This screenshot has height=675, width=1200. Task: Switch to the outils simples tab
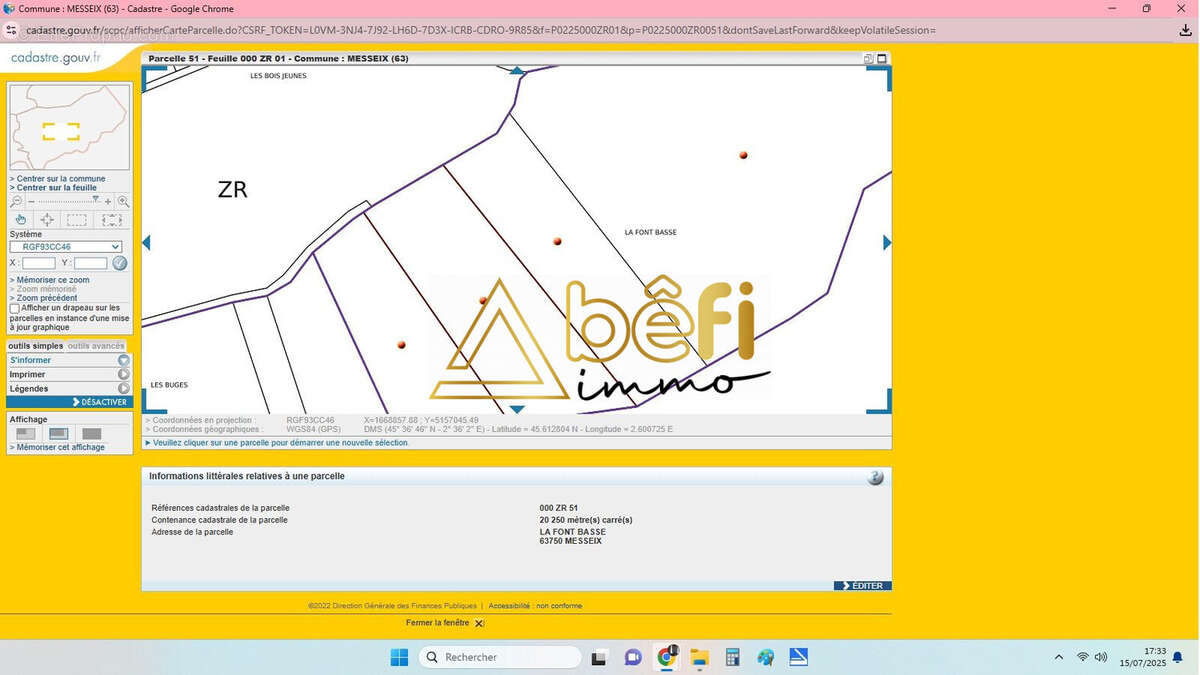pyautogui.click(x=36, y=346)
